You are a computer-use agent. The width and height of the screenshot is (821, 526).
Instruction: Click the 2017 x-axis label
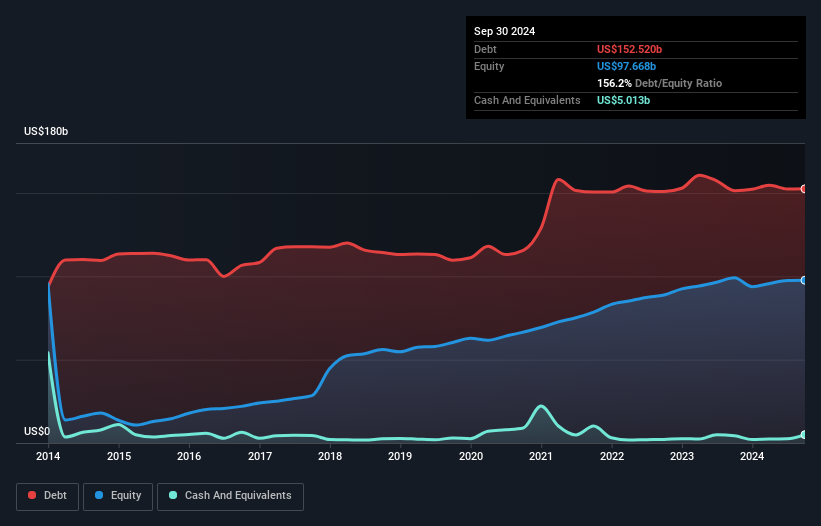(x=260, y=456)
